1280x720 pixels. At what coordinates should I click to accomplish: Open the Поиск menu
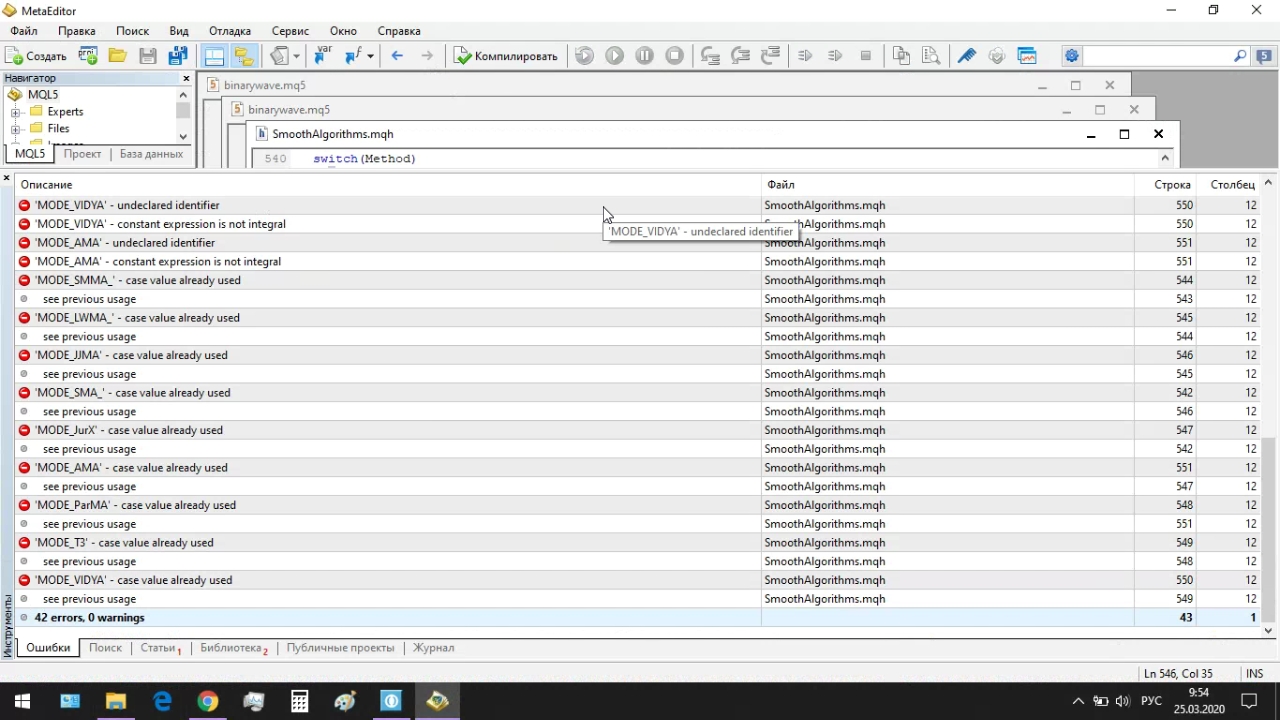click(132, 31)
